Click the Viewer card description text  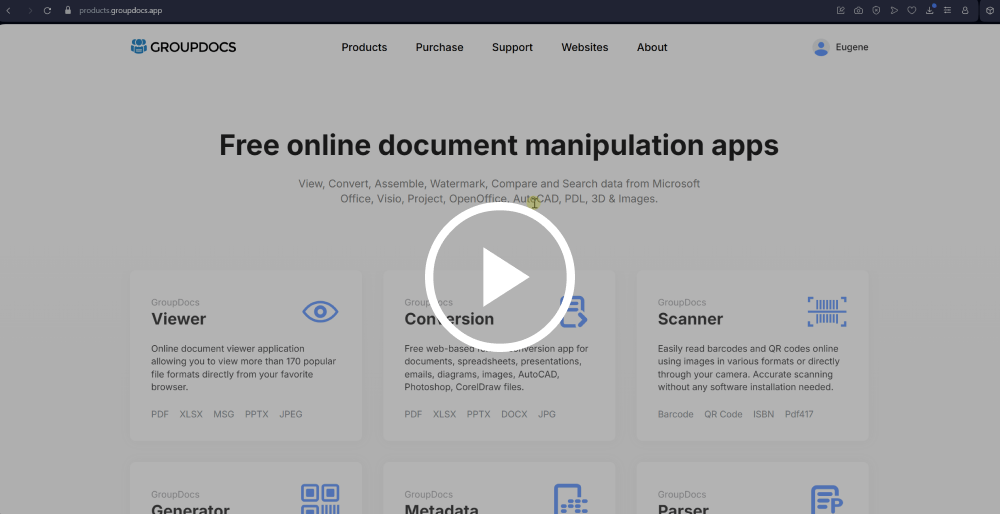coord(244,368)
